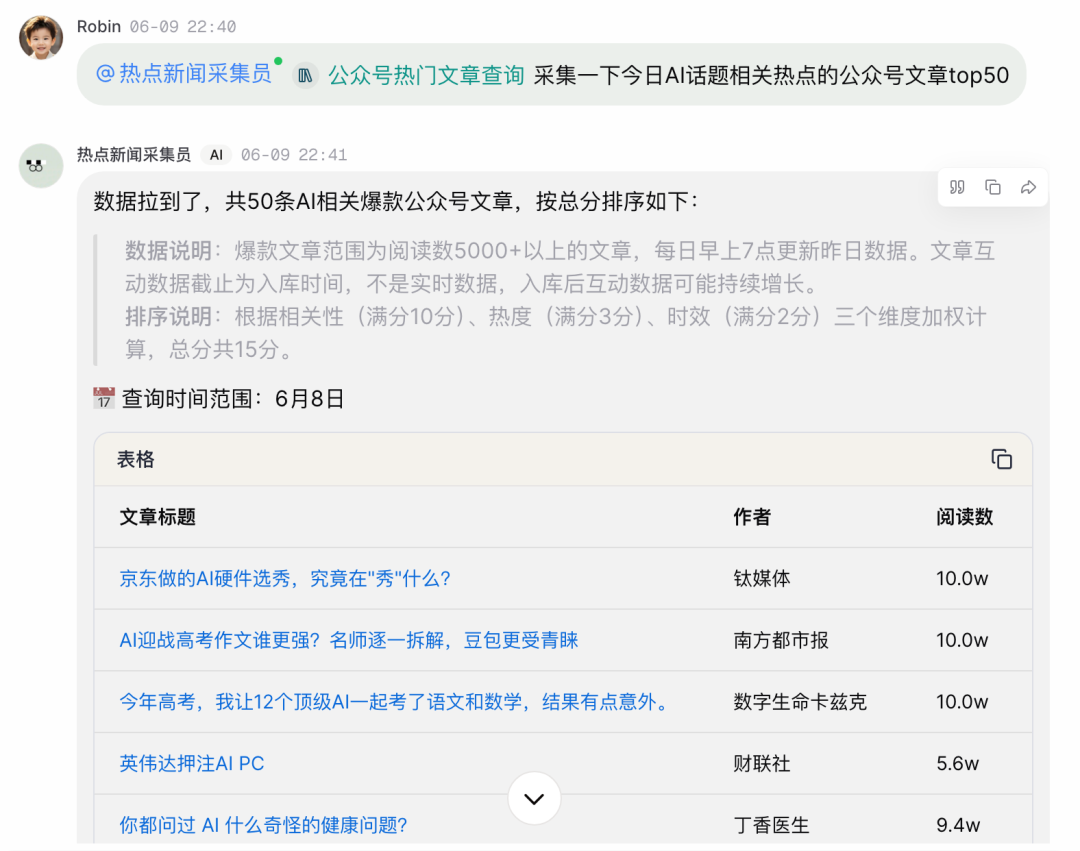Screen dimensions: 1080x851
Task: Select the 作者 column header
Action: point(752,517)
